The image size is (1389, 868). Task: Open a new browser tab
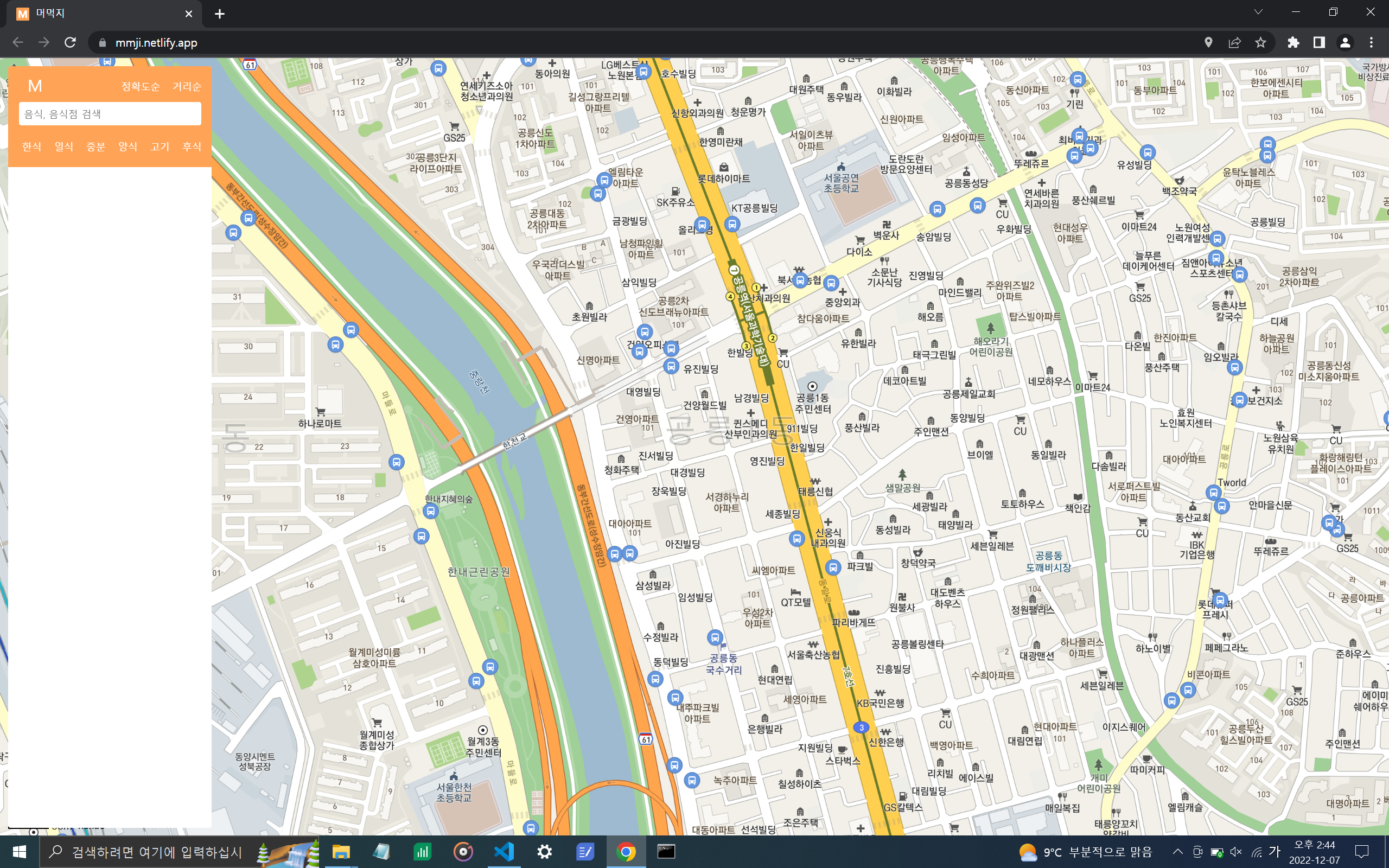click(x=220, y=14)
